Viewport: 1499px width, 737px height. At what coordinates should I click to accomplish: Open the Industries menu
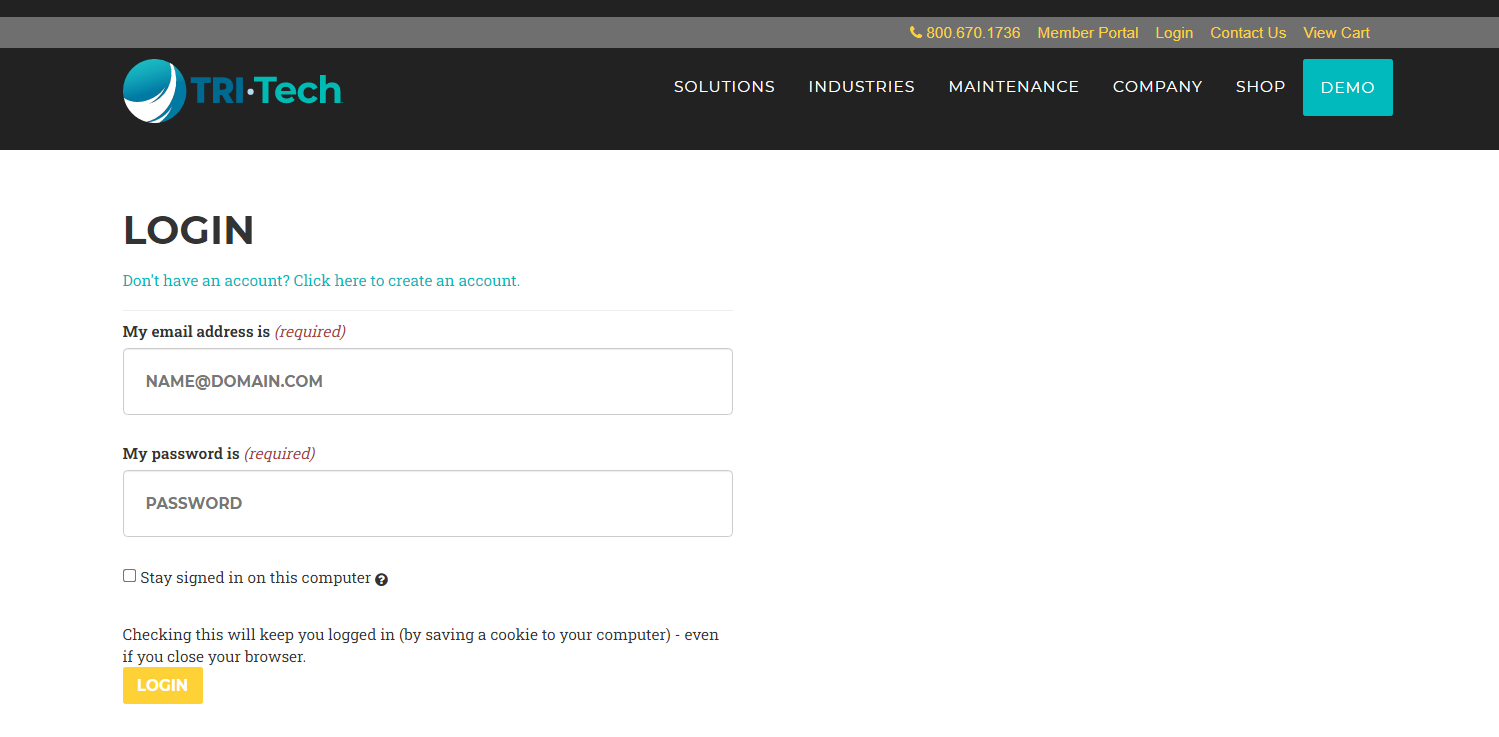coord(861,87)
